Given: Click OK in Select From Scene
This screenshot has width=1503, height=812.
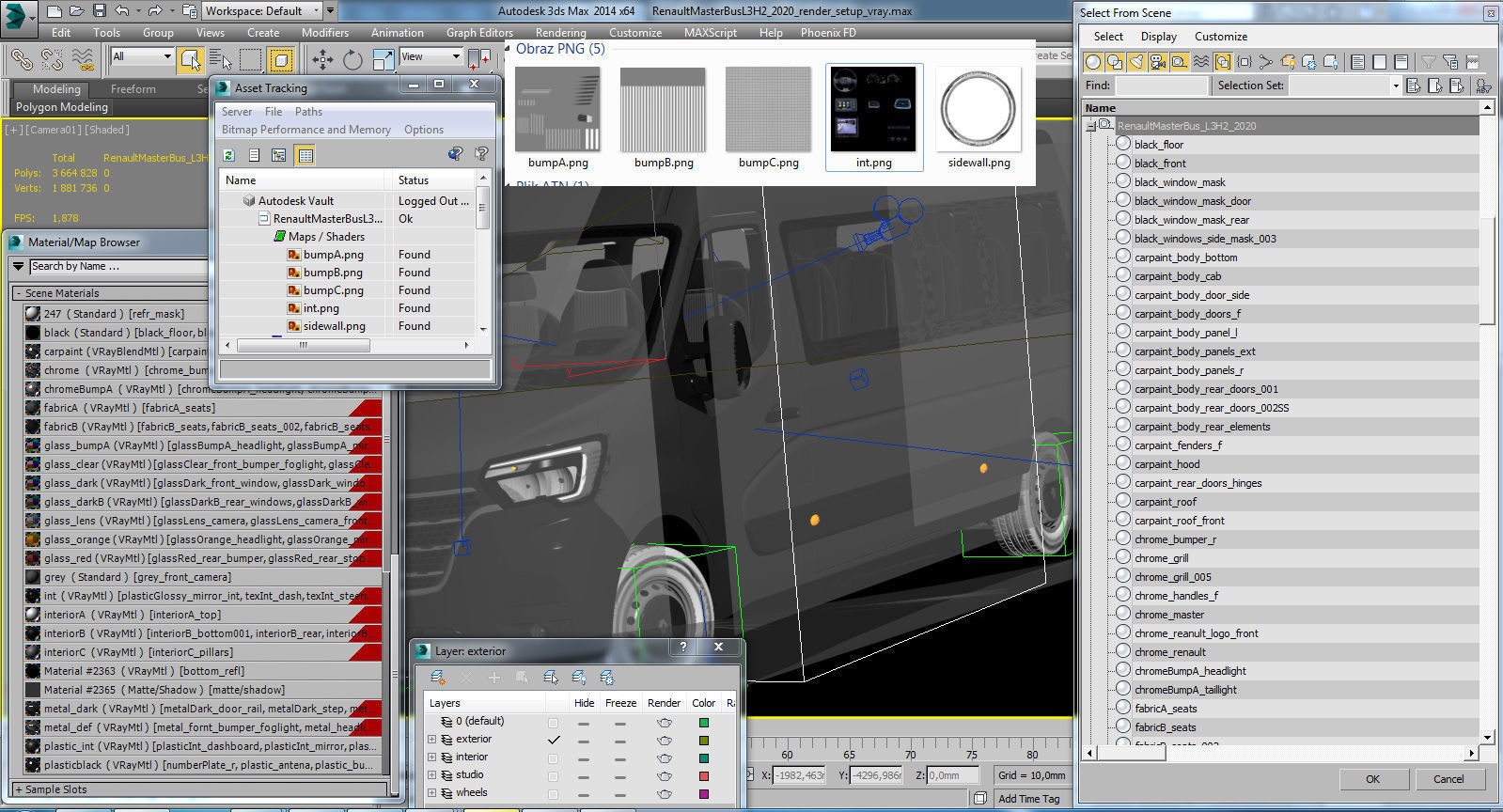Looking at the screenshot, I should coord(1372,779).
